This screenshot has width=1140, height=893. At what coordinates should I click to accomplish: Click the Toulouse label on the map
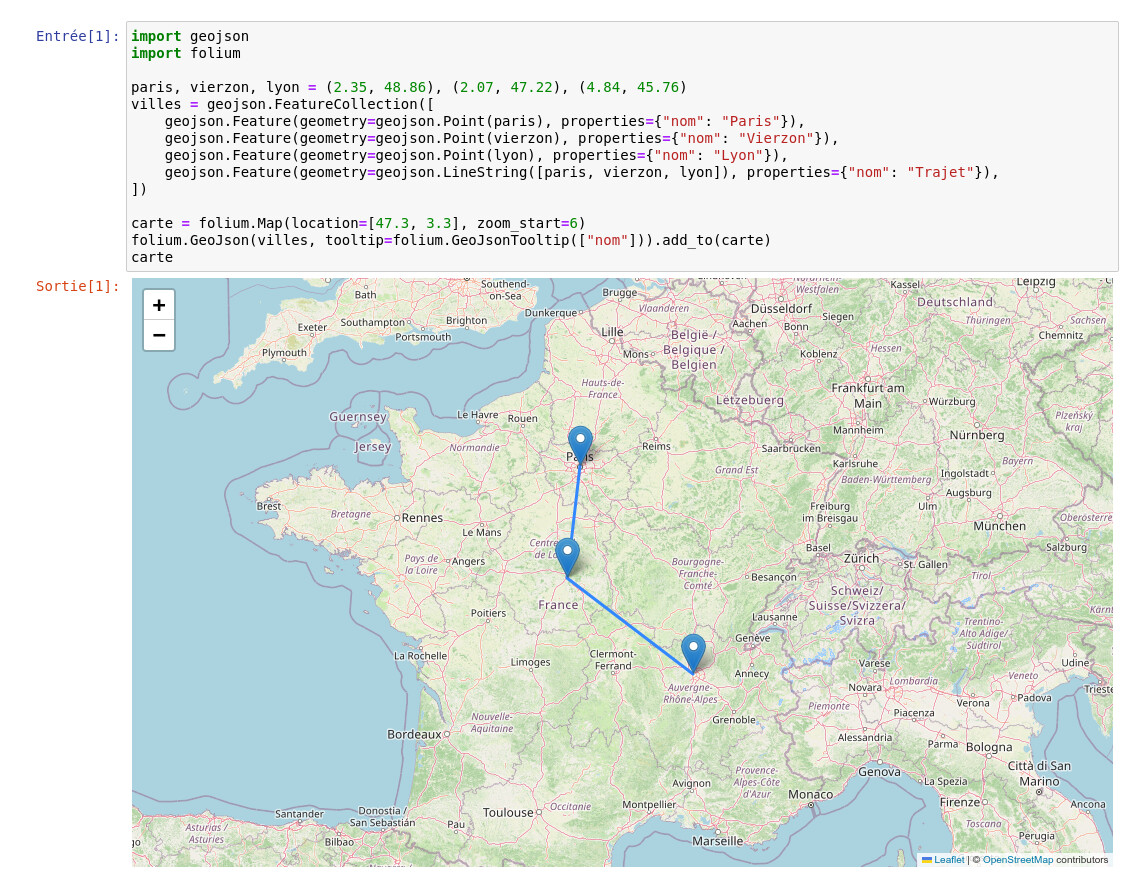tap(507, 812)
